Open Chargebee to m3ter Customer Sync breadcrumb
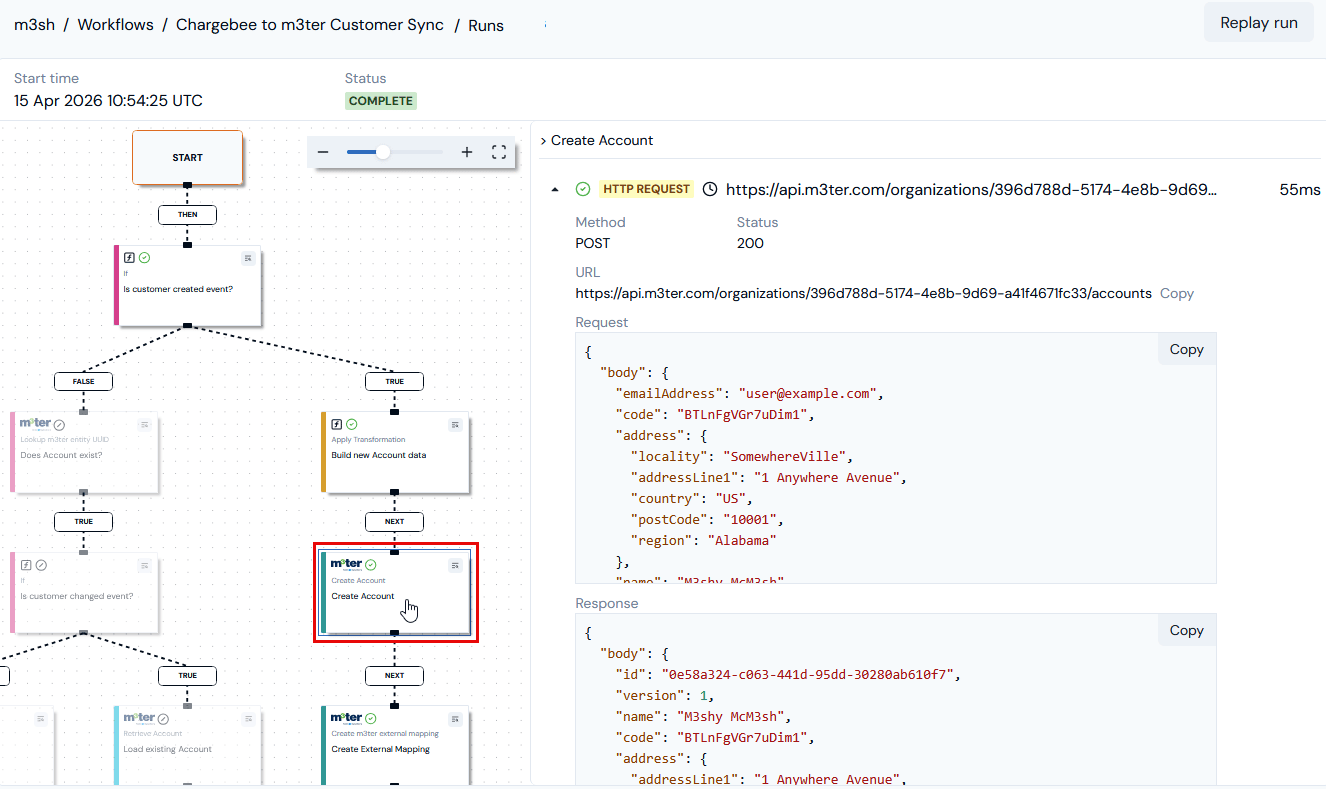Viewport: 1326px width, 789px height. tap(310, 25)
